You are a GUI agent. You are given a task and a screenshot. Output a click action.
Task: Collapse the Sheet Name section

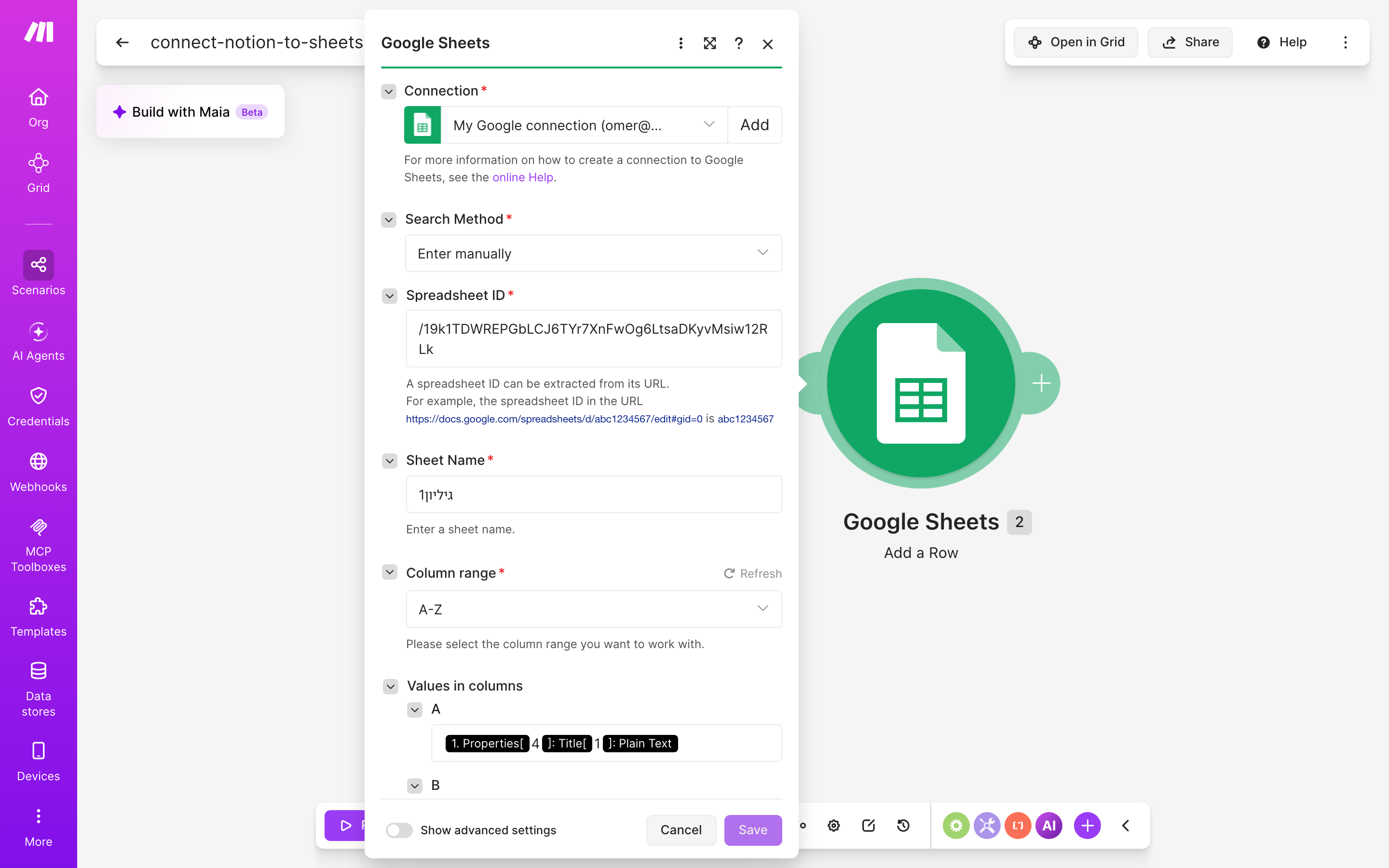[x=390, y=461]
